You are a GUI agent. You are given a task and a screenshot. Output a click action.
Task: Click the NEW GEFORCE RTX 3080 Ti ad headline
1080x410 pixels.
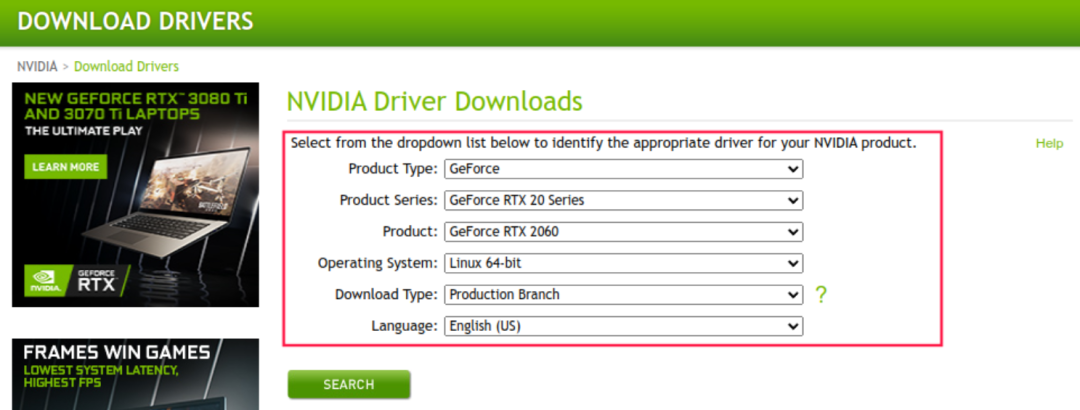(x=136, y=106)
